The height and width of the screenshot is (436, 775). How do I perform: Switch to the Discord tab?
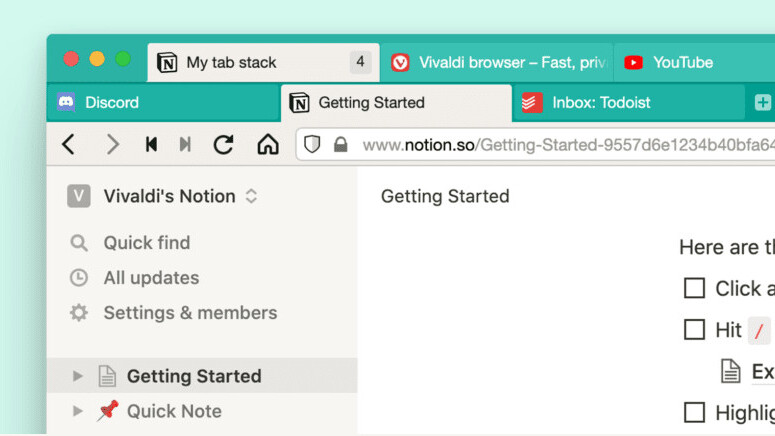(112, 103)
